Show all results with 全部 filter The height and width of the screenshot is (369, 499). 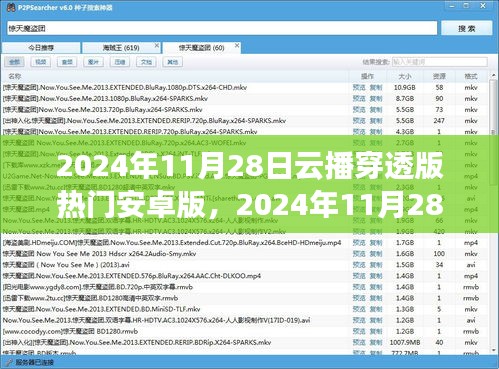click(x=14, y=62)
